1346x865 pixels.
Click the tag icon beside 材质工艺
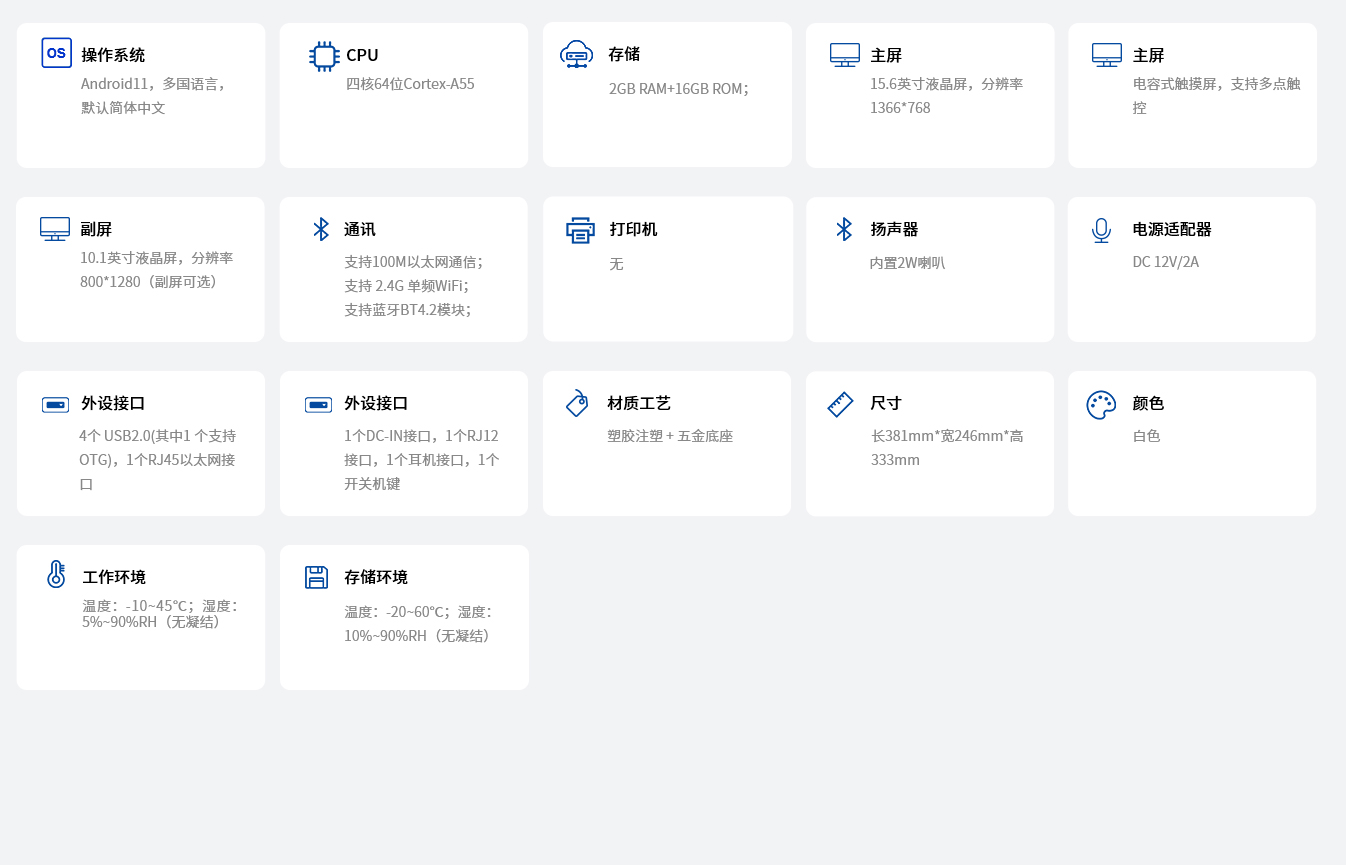click(577, 403)
